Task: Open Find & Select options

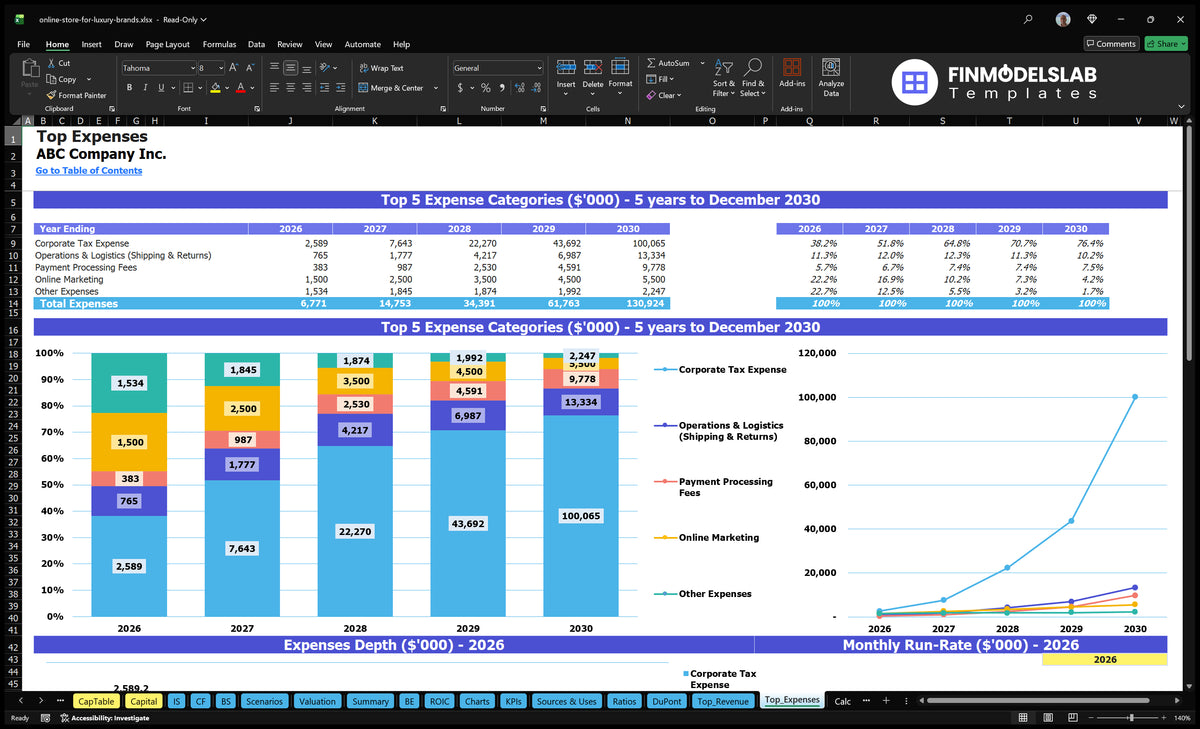Action: click(753, 76)
